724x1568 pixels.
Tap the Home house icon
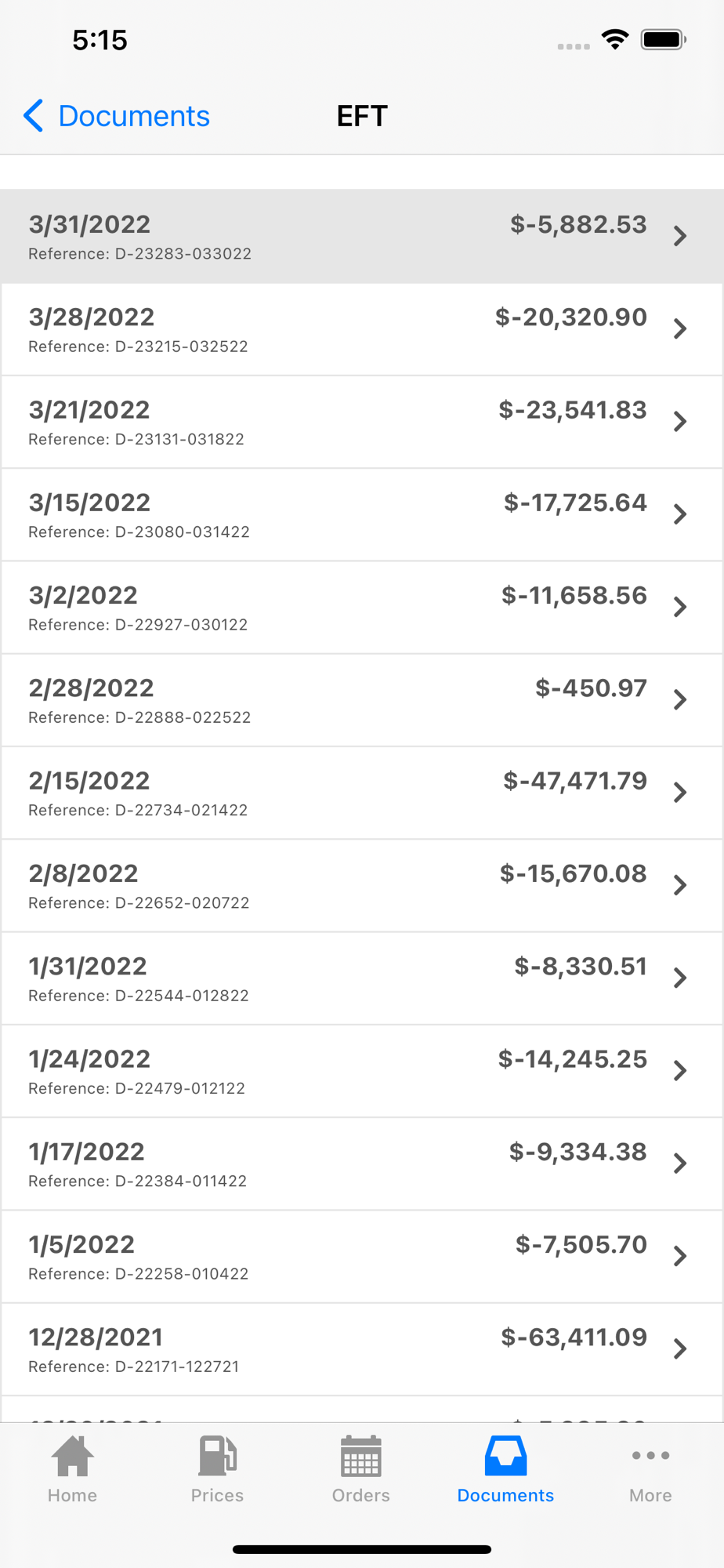click(x=72, y=1457)
